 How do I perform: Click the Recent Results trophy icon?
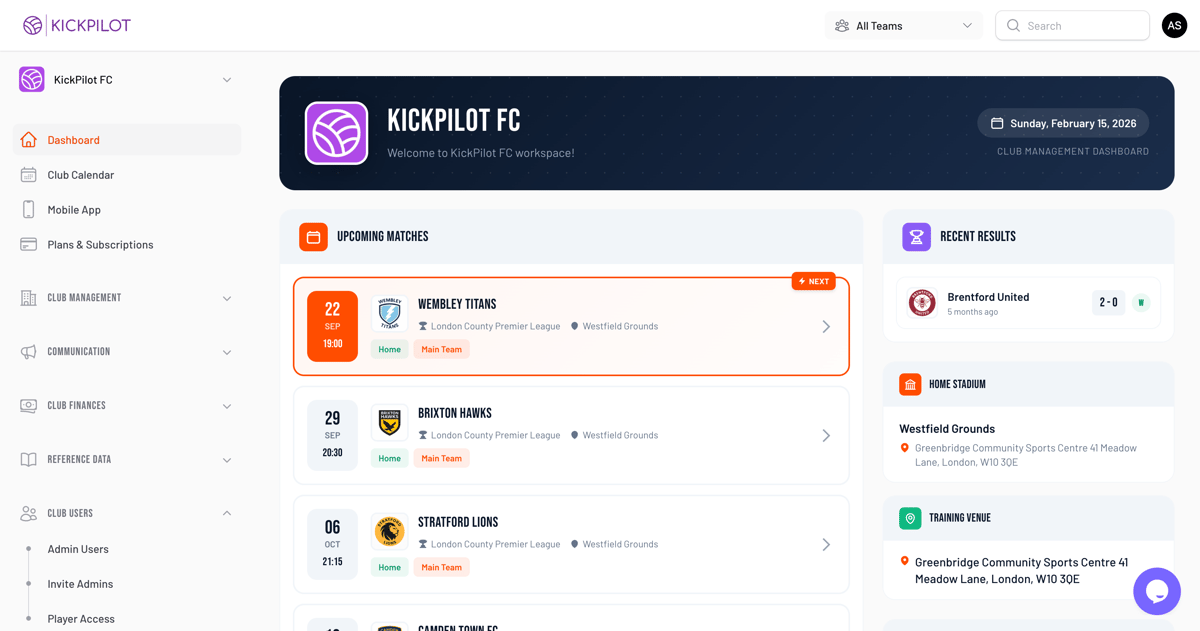tap(916, 236)
